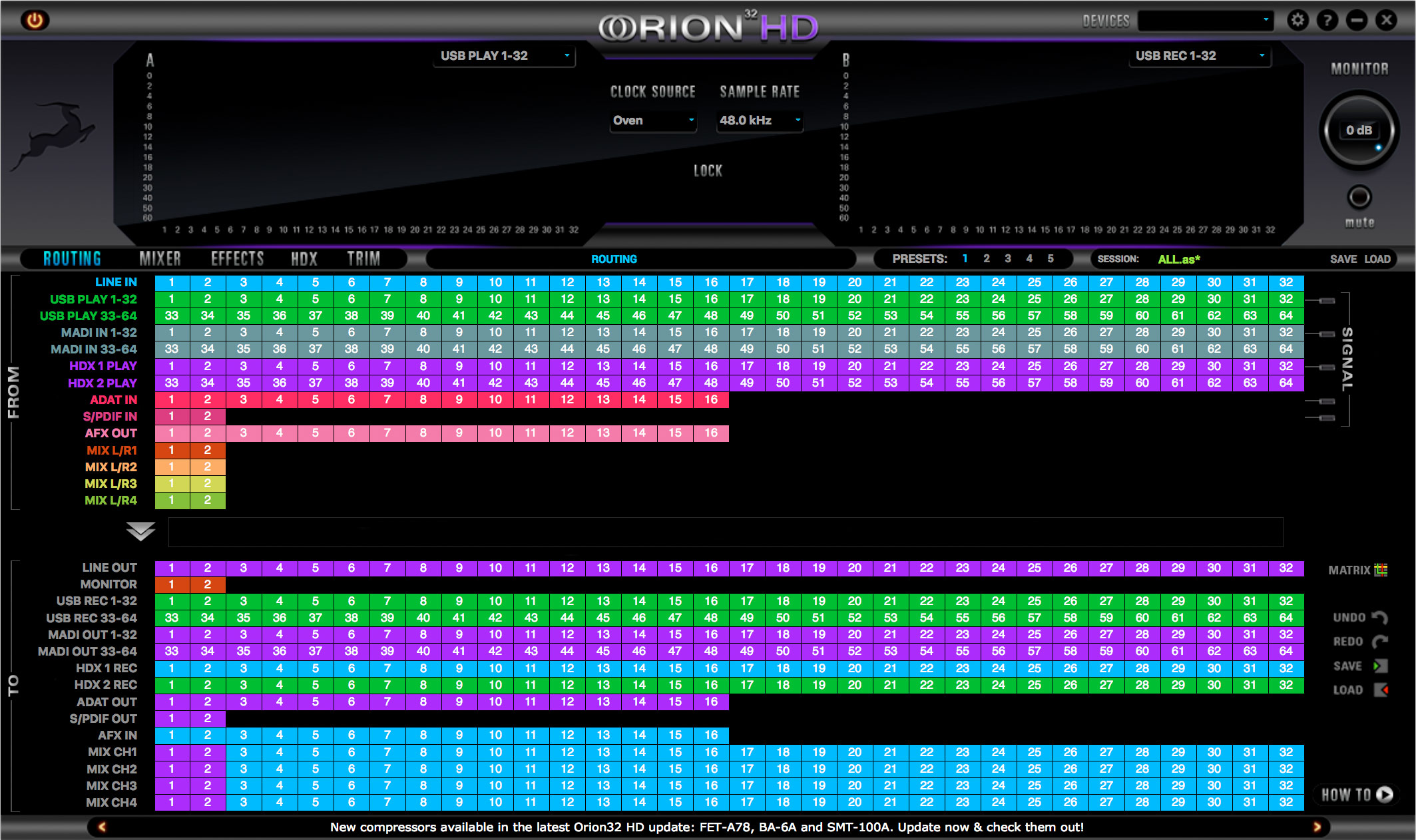1416x840 pixels.
Task: Click the empty routing info field
Action: point(726,532)
